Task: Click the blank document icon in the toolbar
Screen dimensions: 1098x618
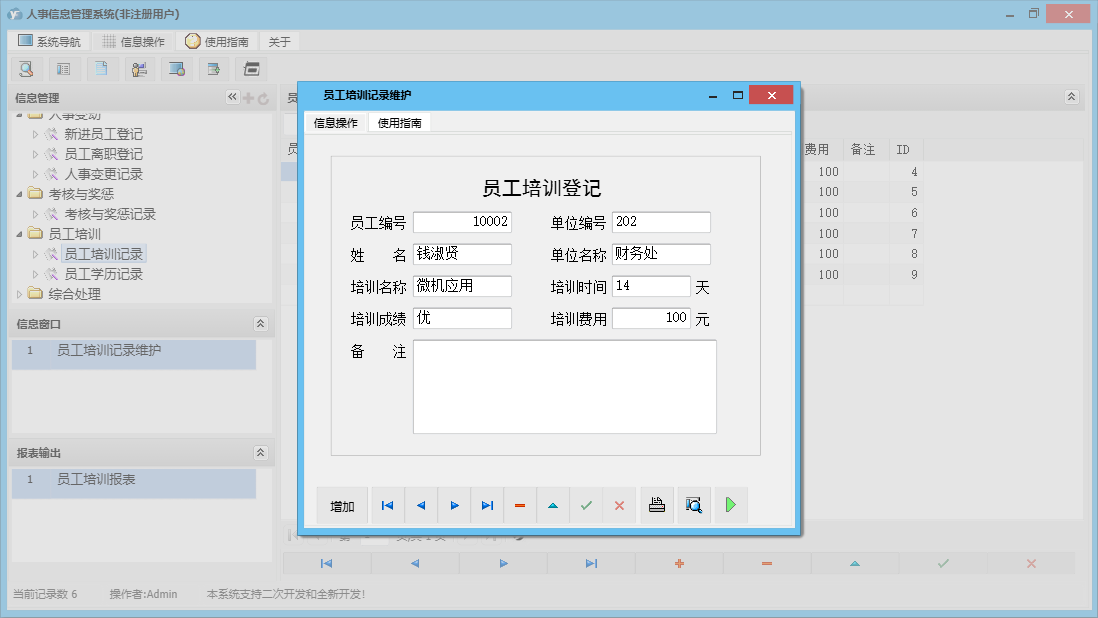Action: point(102,69)
